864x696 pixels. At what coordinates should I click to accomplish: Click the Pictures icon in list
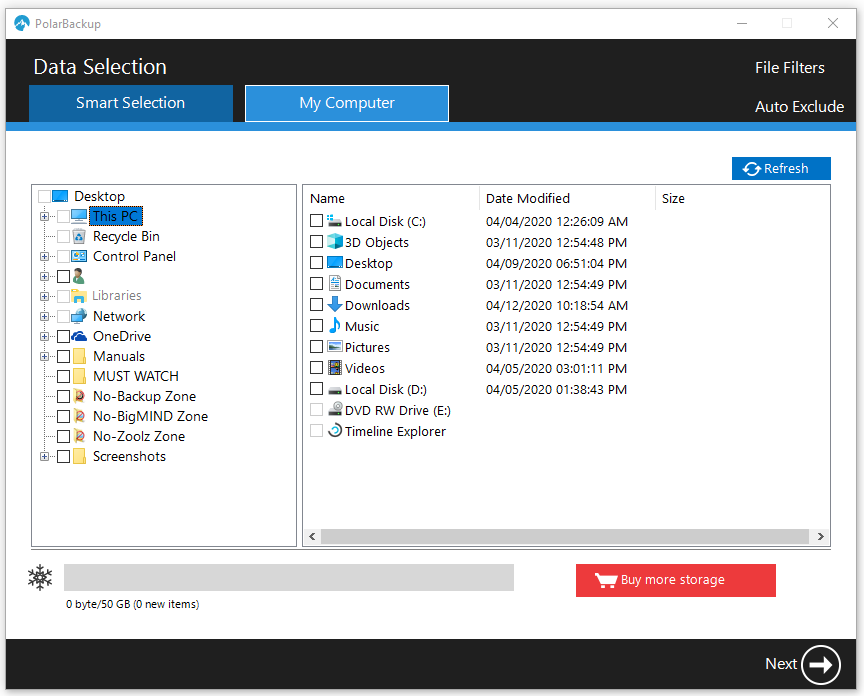[x=334, y=347]
